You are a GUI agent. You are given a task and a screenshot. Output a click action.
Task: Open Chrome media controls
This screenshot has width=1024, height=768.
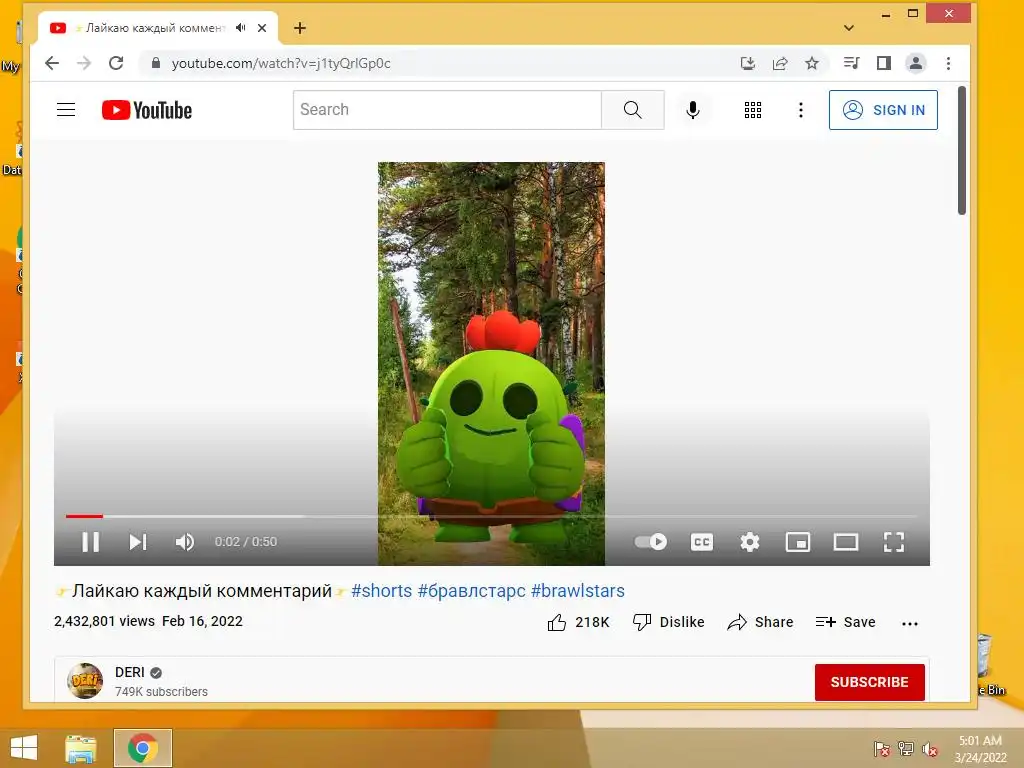(851, 63)
